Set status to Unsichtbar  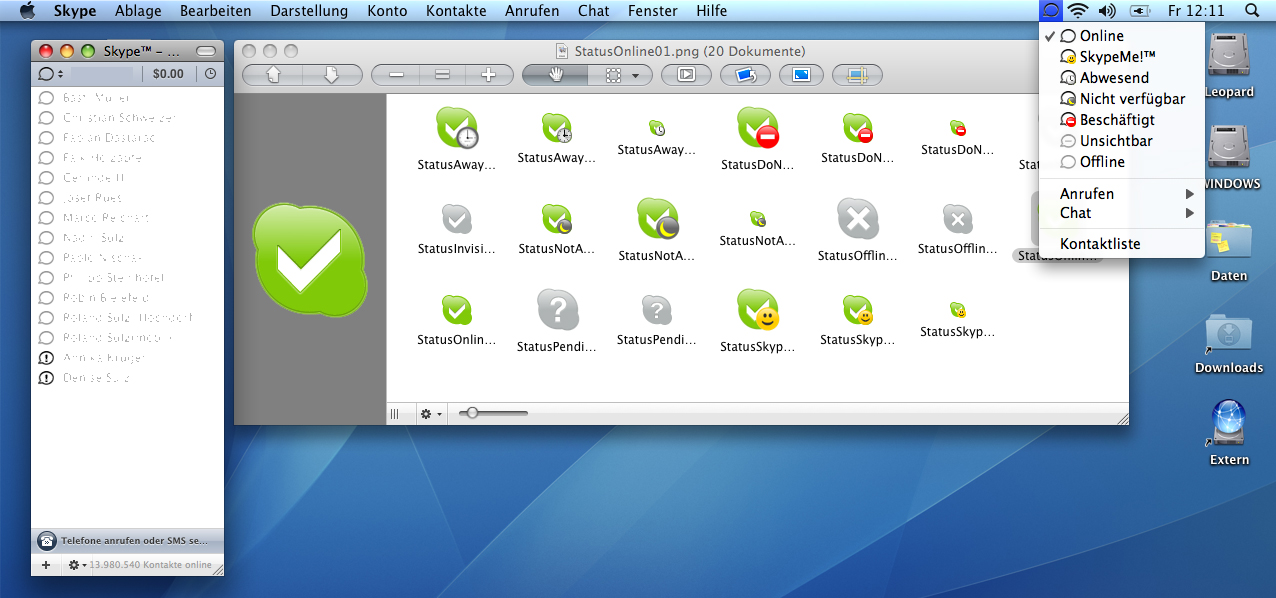pos(1121,141)
